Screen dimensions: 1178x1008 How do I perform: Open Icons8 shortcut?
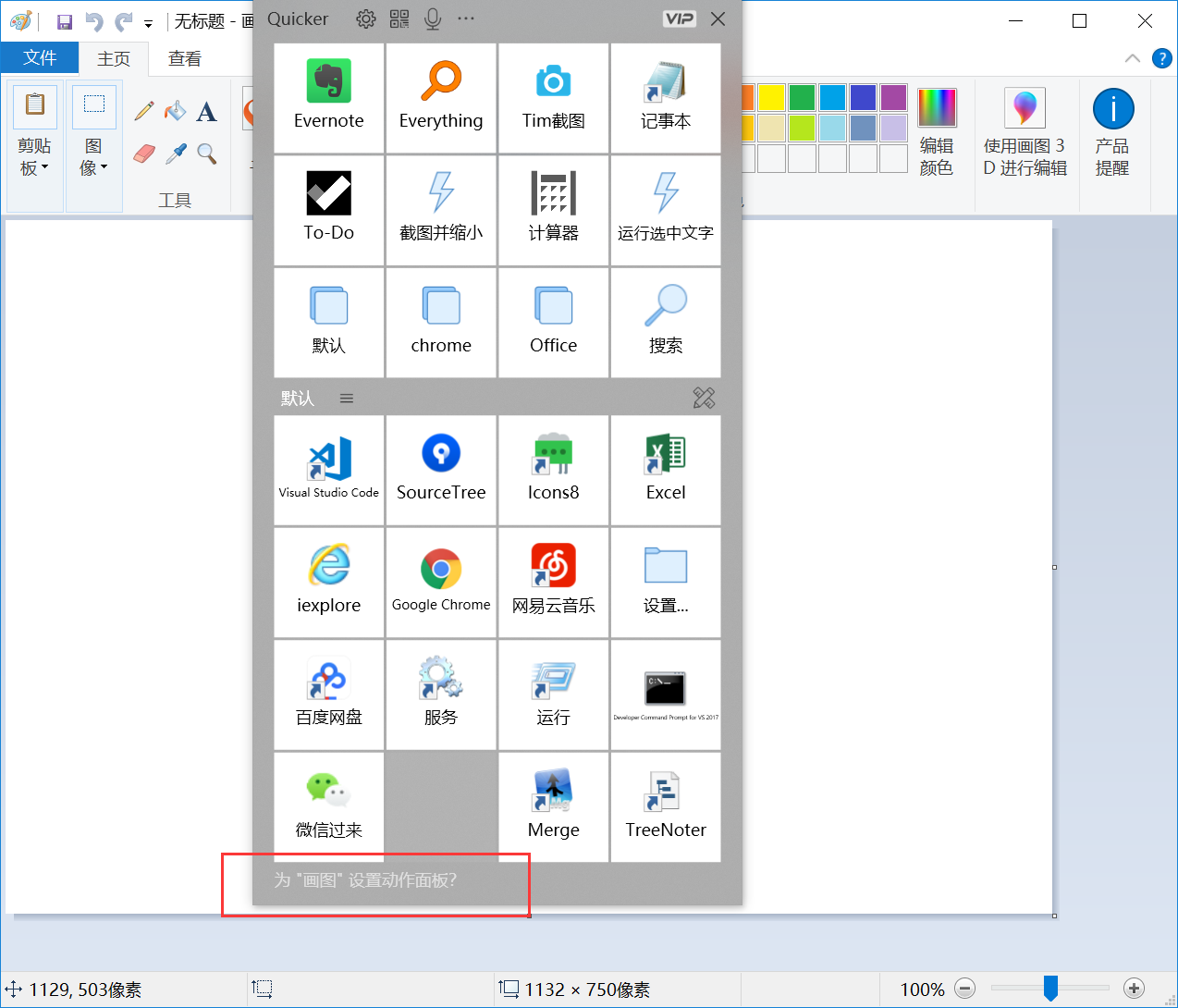tap(553, 470)
